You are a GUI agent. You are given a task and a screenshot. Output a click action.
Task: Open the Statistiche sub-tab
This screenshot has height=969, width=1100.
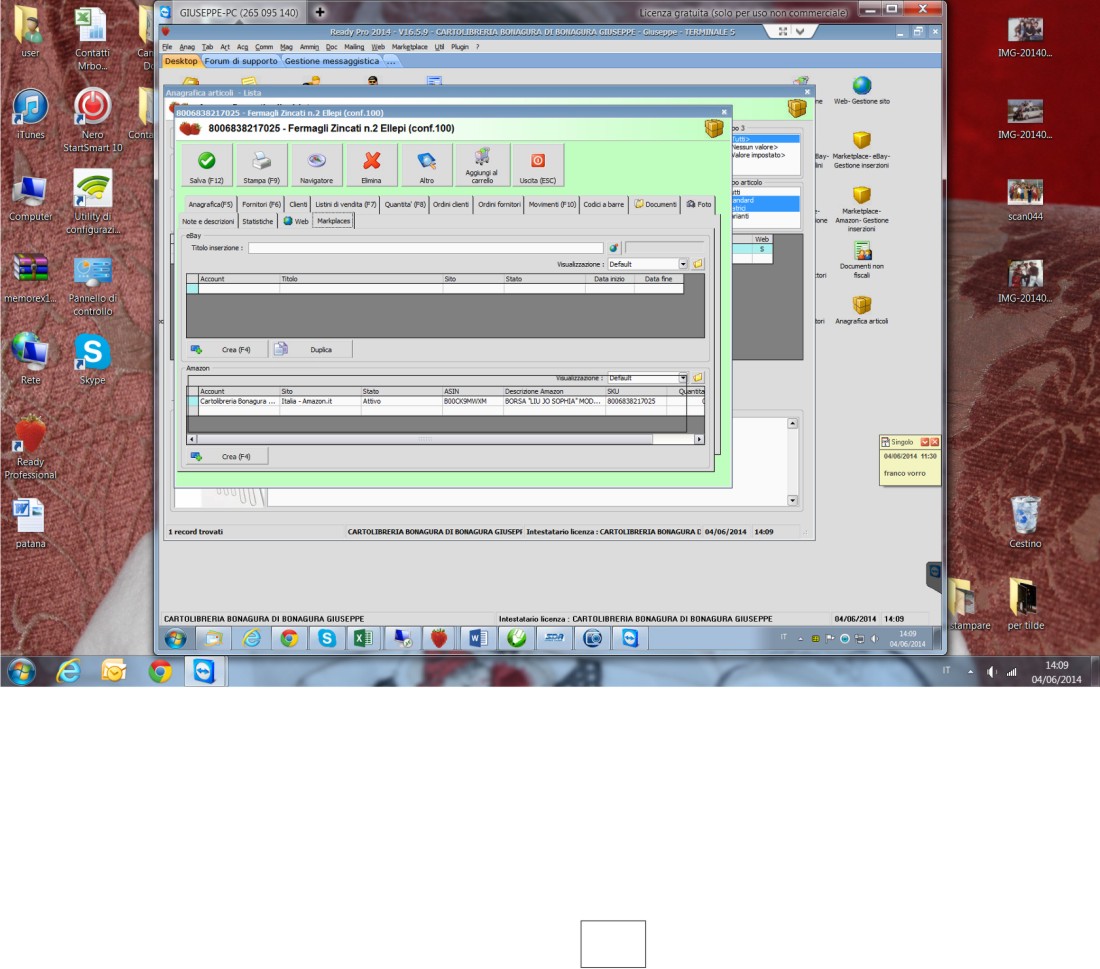(257, 221)
